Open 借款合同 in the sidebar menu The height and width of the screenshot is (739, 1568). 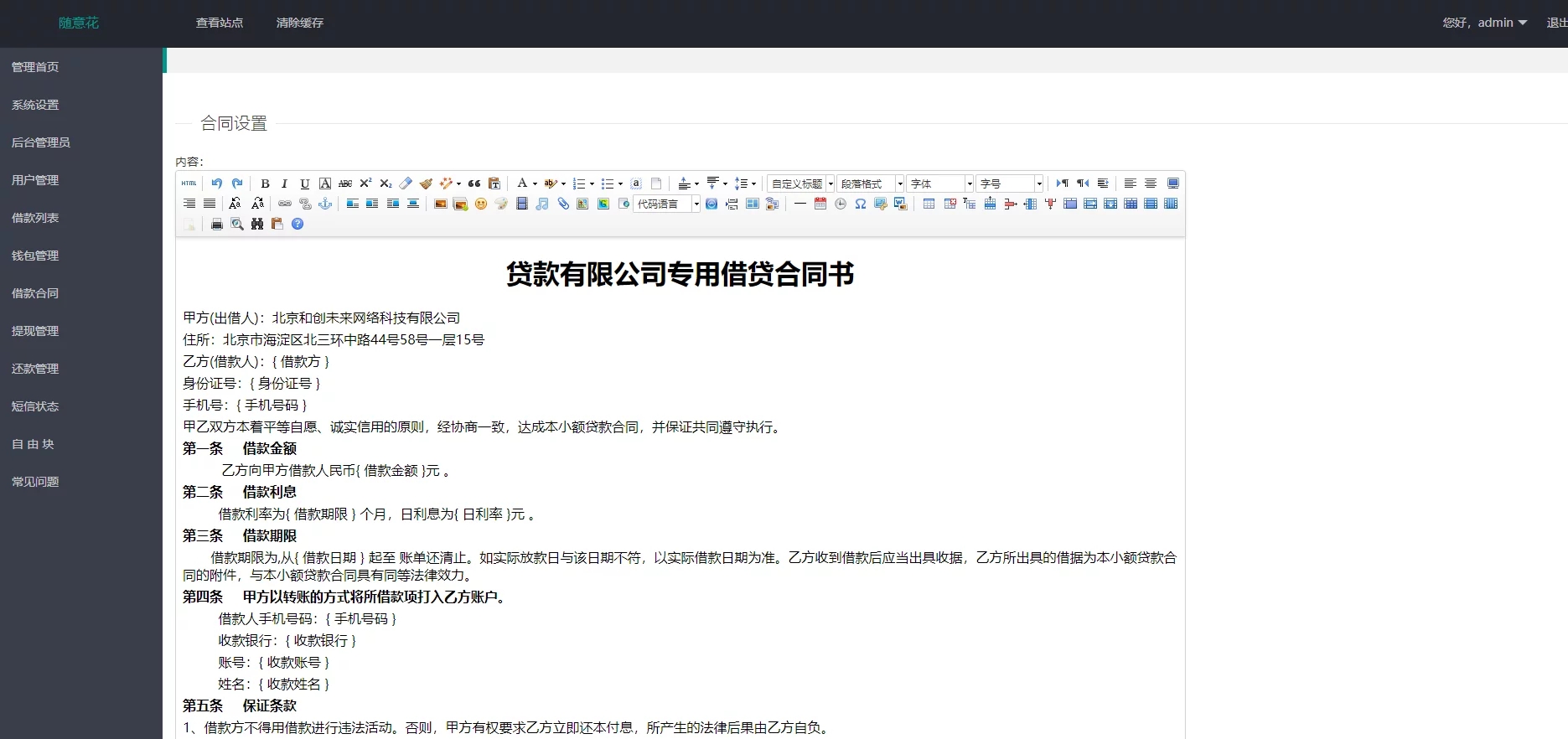pos(35,293)
